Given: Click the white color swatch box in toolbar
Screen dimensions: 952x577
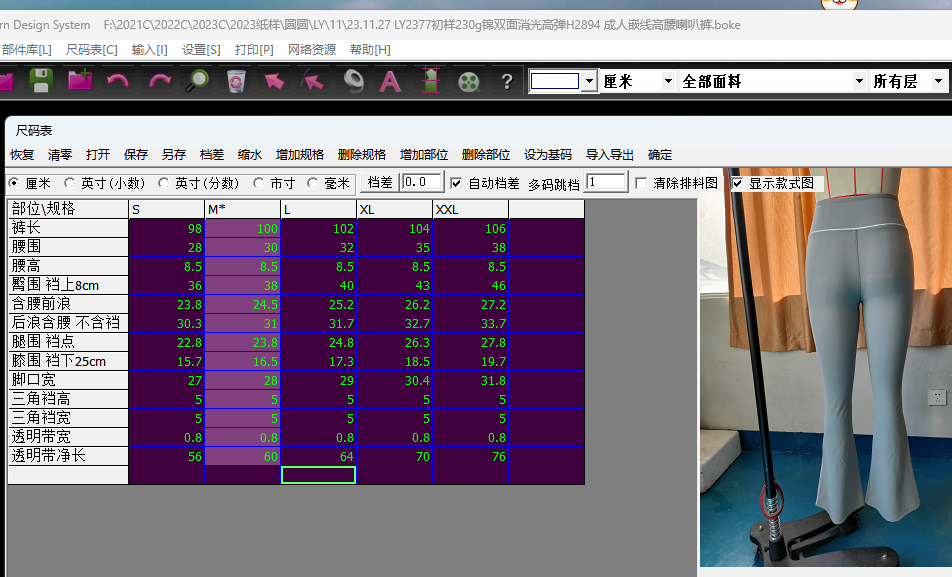Looking at the screenshot, I should [x=554, y=81].
